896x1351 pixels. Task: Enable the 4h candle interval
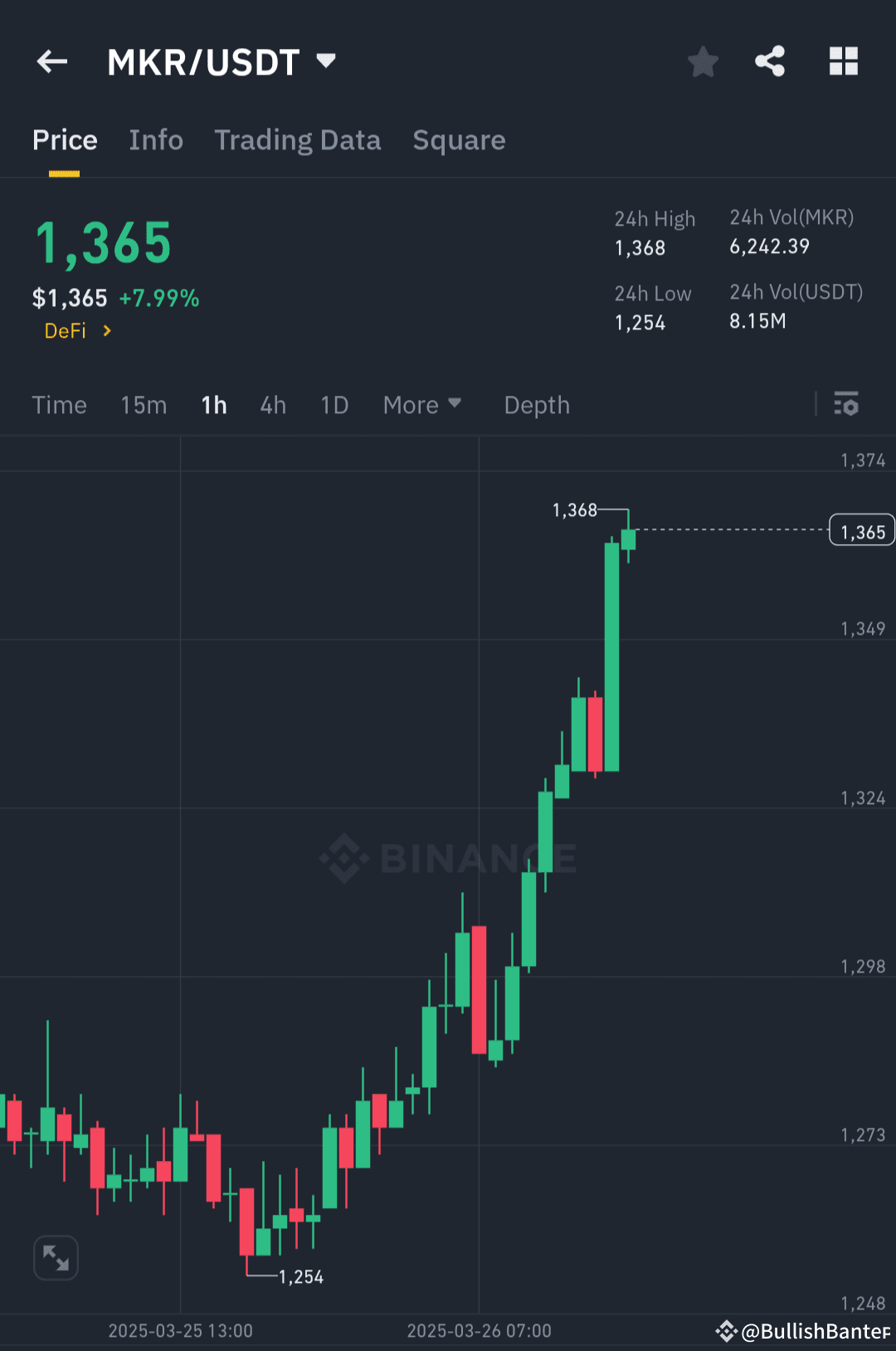click(x=271, y=405)
